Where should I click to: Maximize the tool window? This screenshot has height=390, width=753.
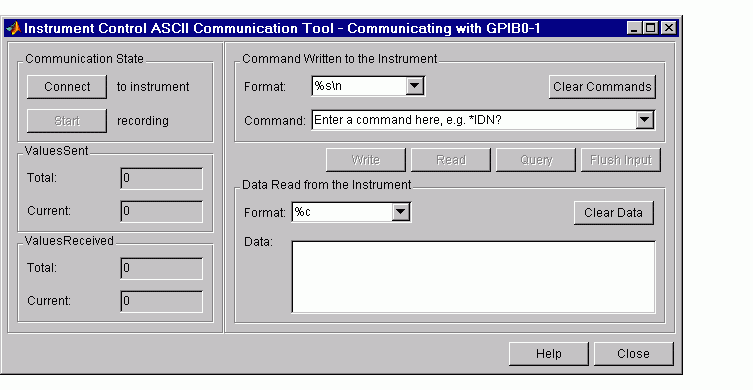coord(651,28)
